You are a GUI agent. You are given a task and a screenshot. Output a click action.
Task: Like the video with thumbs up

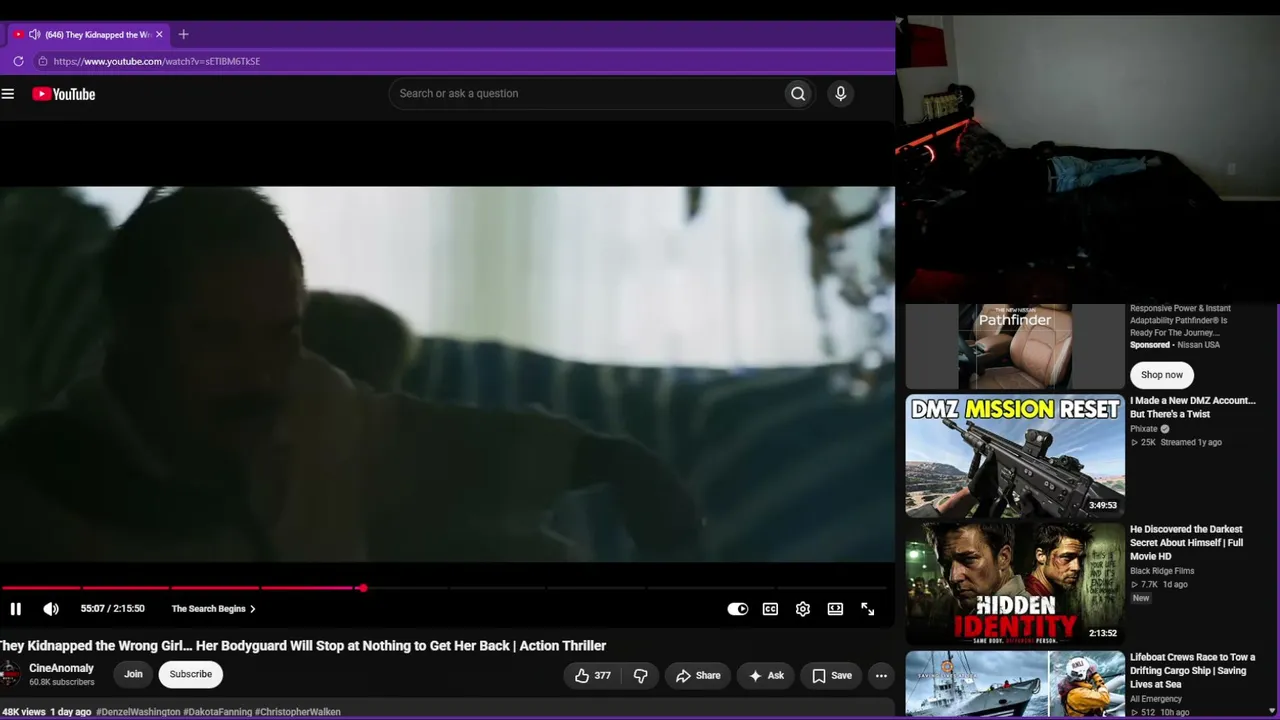593,676
